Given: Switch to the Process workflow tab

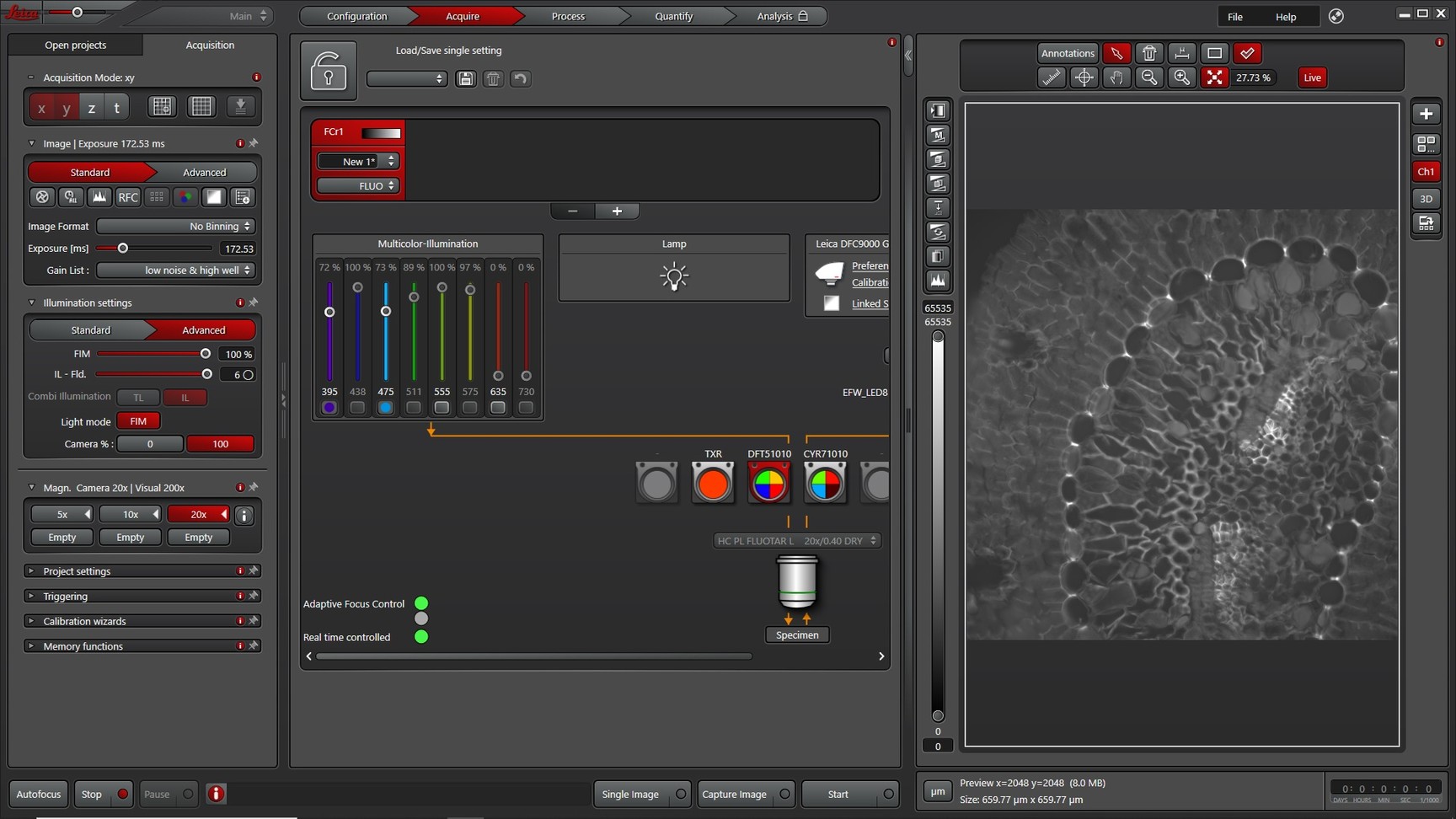Looking at the screenshot, I should point(567,15).
